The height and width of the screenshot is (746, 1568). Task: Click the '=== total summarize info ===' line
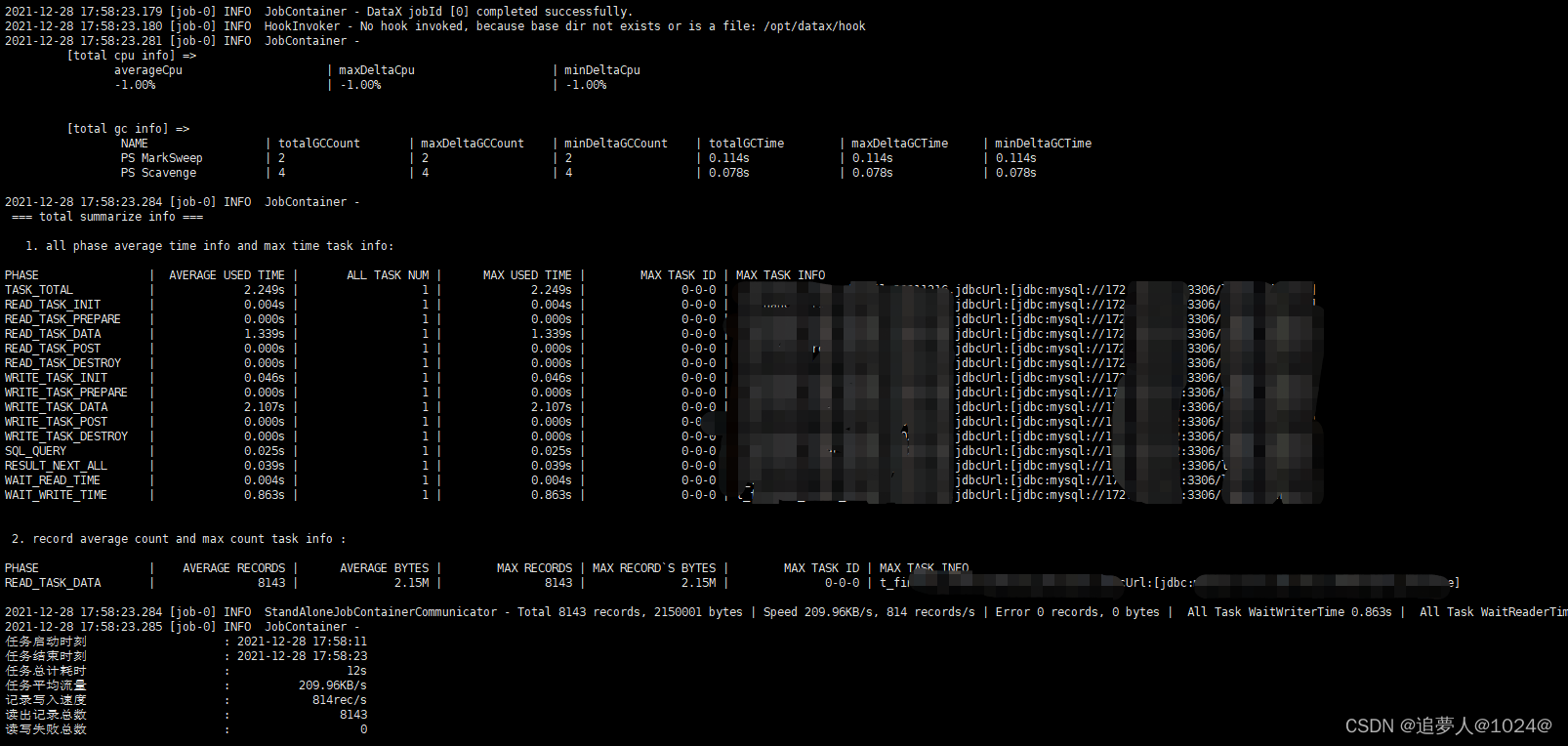pyautogui.click(x=107, y=217)
